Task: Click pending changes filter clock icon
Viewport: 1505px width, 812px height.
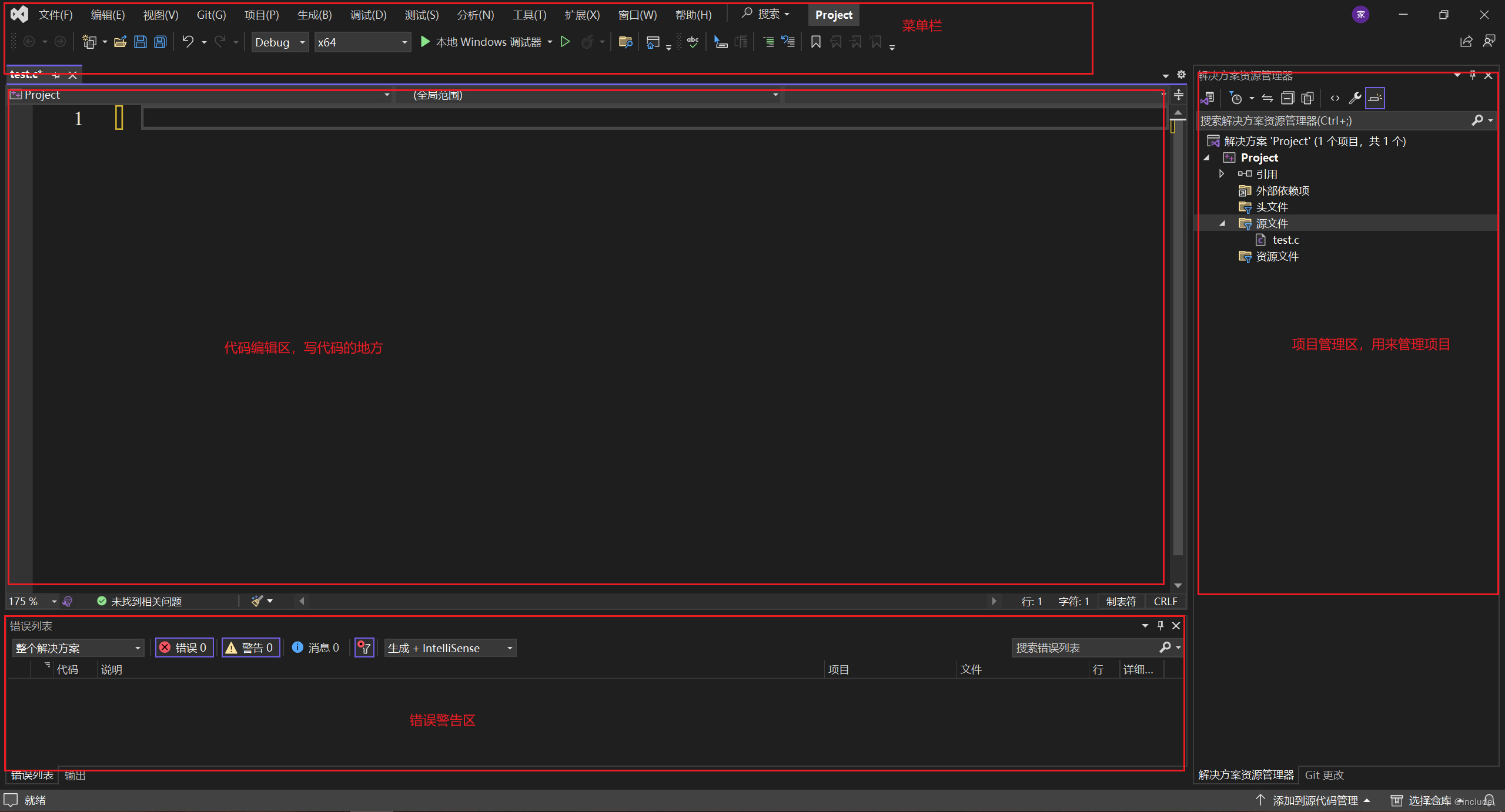Action: coord(1236,98)
